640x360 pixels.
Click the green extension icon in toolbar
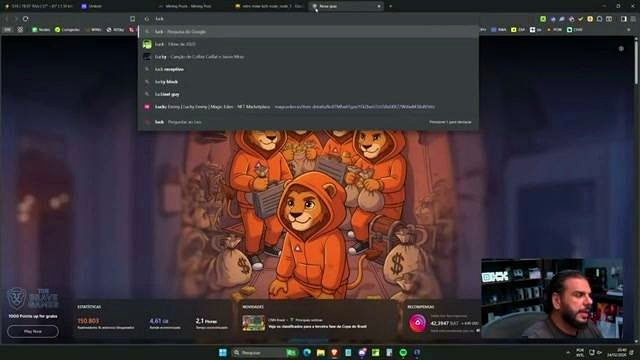(x=543, y=19)
